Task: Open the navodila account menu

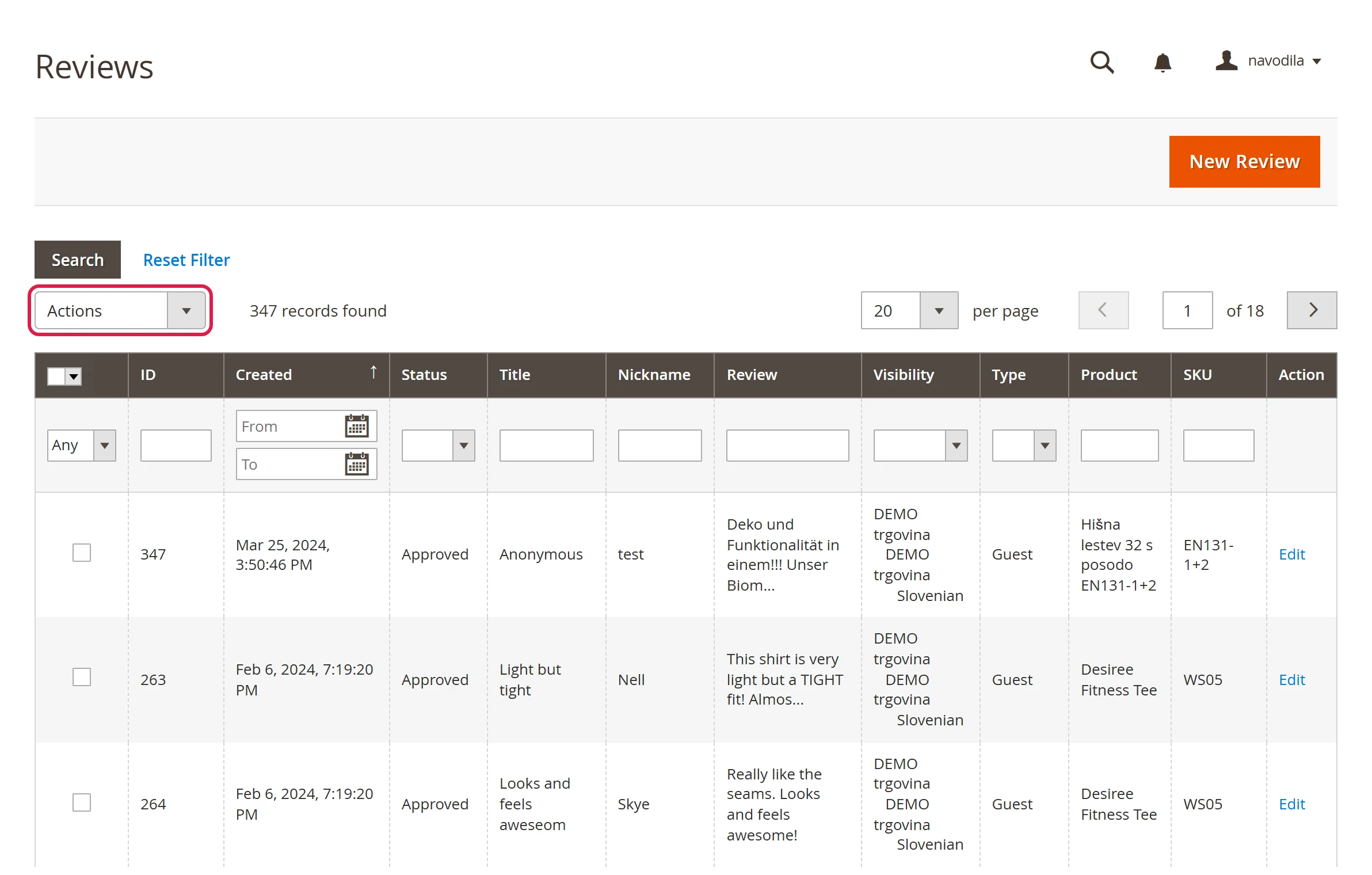Action: (x=1285, y=61)
